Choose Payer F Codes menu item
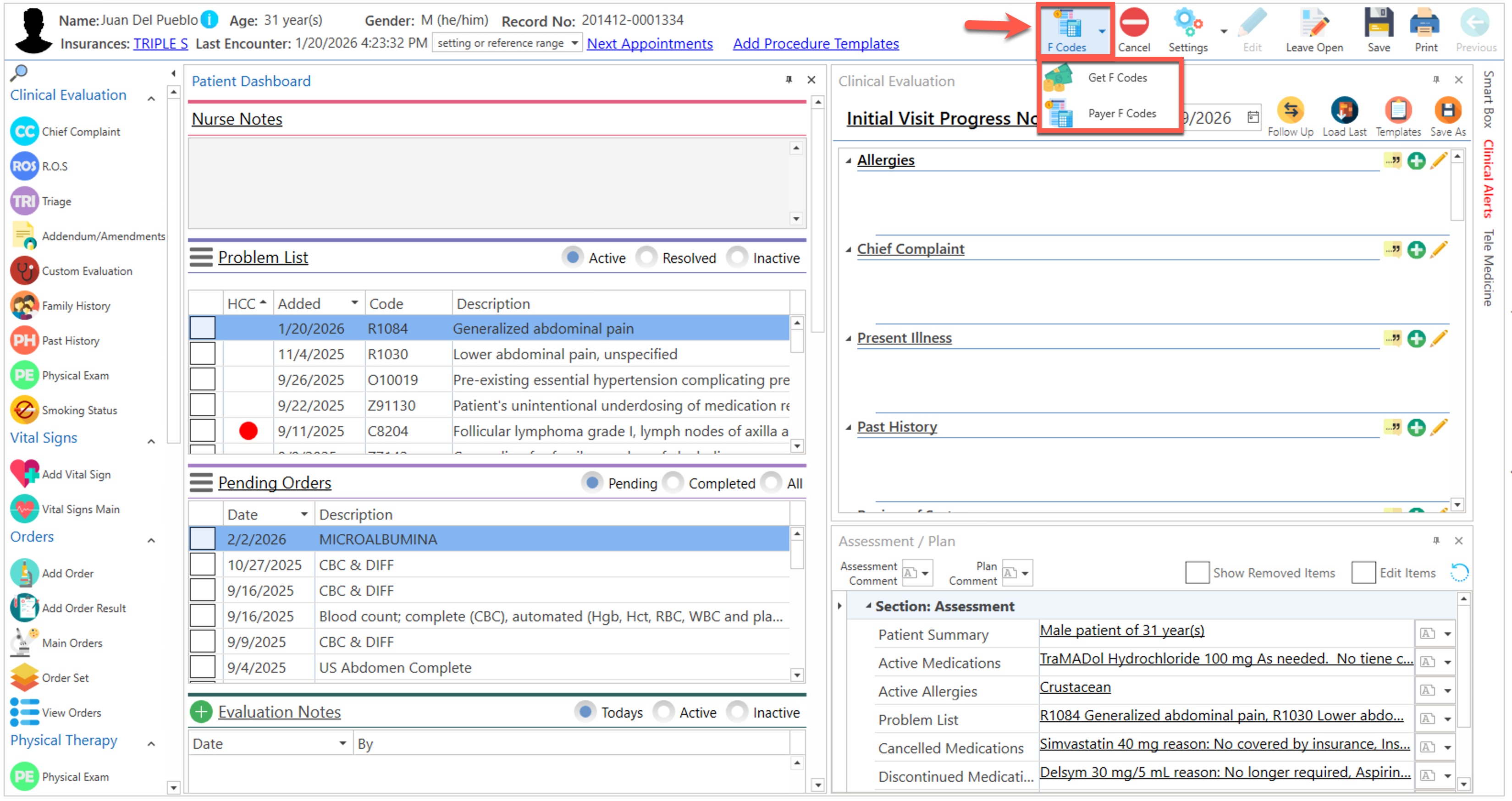 [x=1121, y=113]
